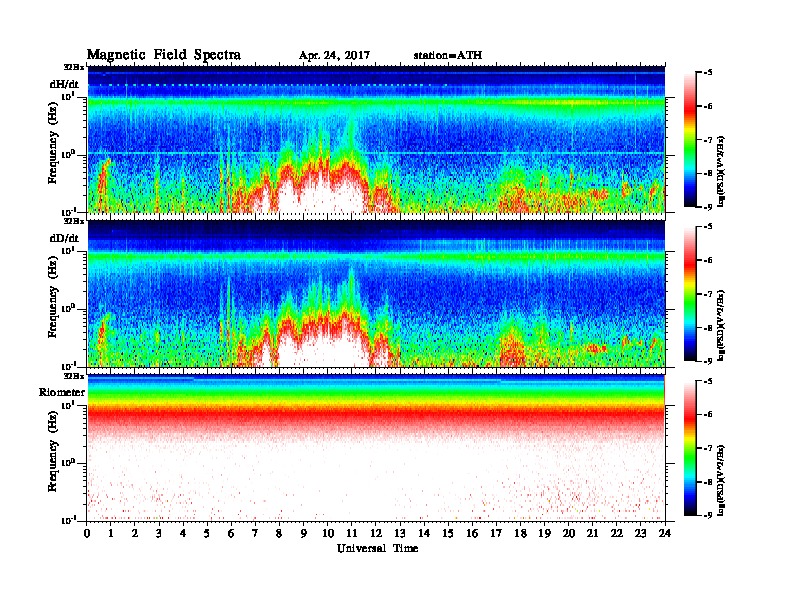The height and width of the screenshot is (612, 792).
Task: Click hour "9" on the time axis
Action: pyautogui.click(x=304, y=534)
